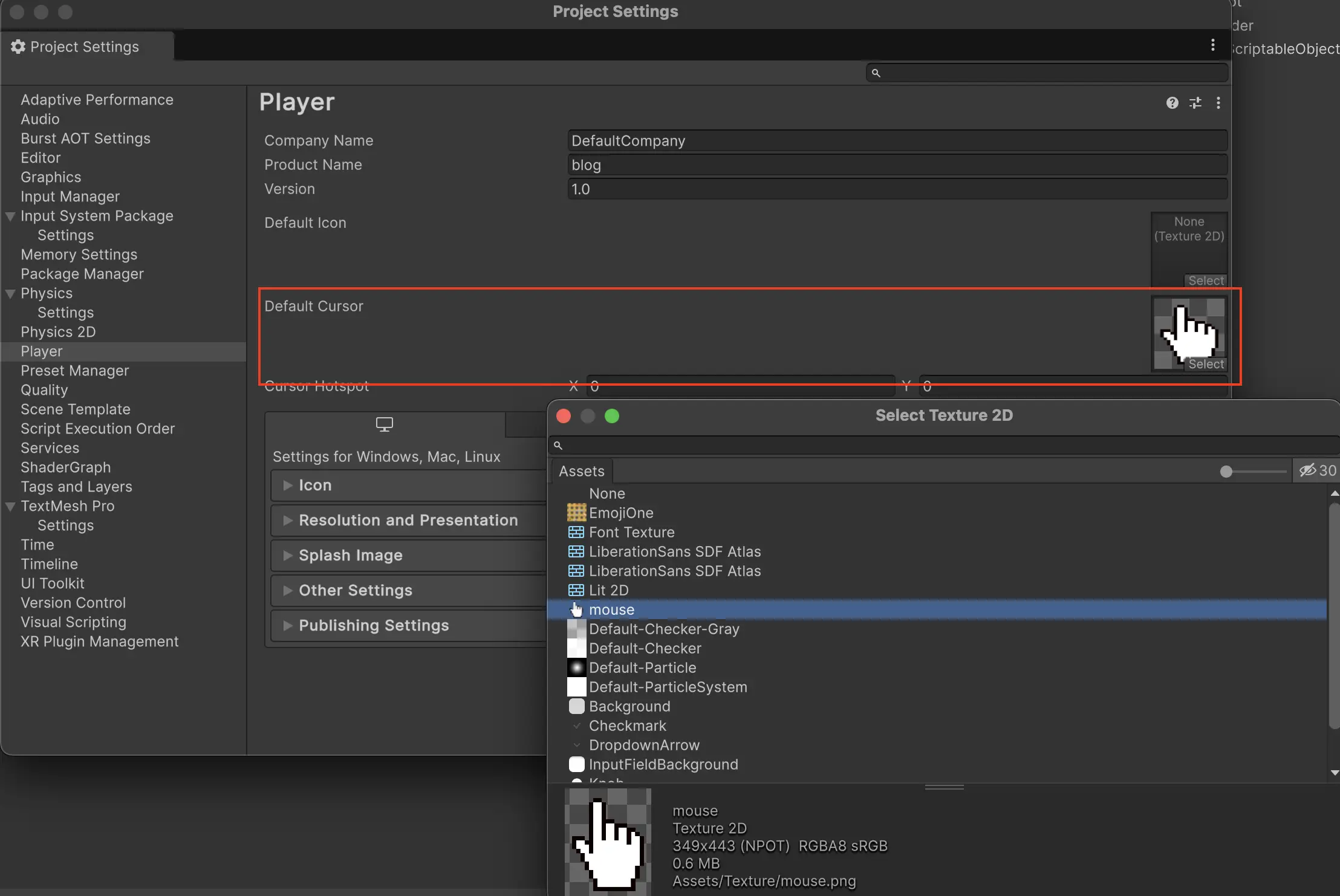
Task: Open the Player section kebab menu
Action: (1218, 103)
